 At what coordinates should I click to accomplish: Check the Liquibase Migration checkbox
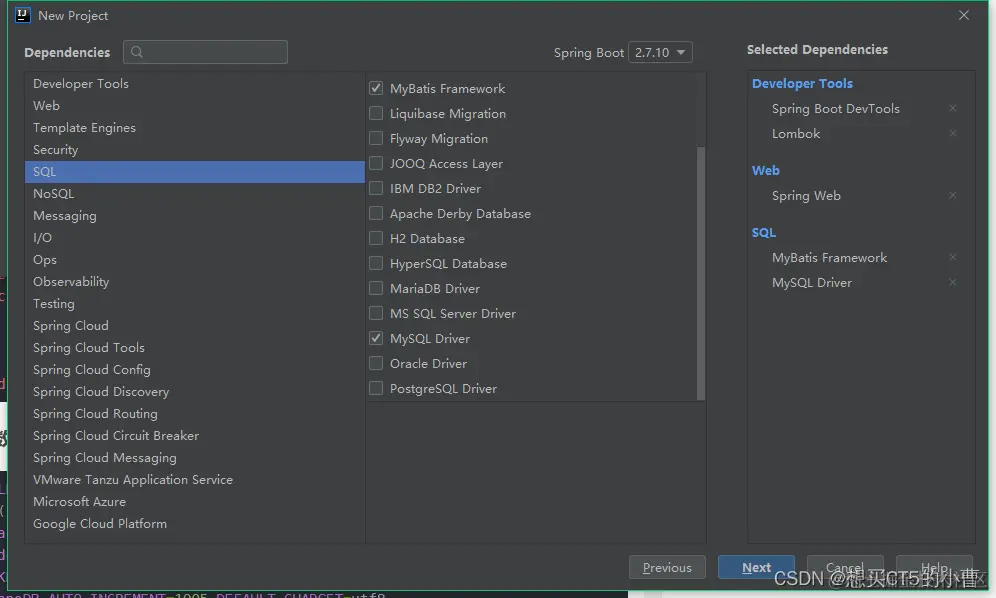click(376, 113)
